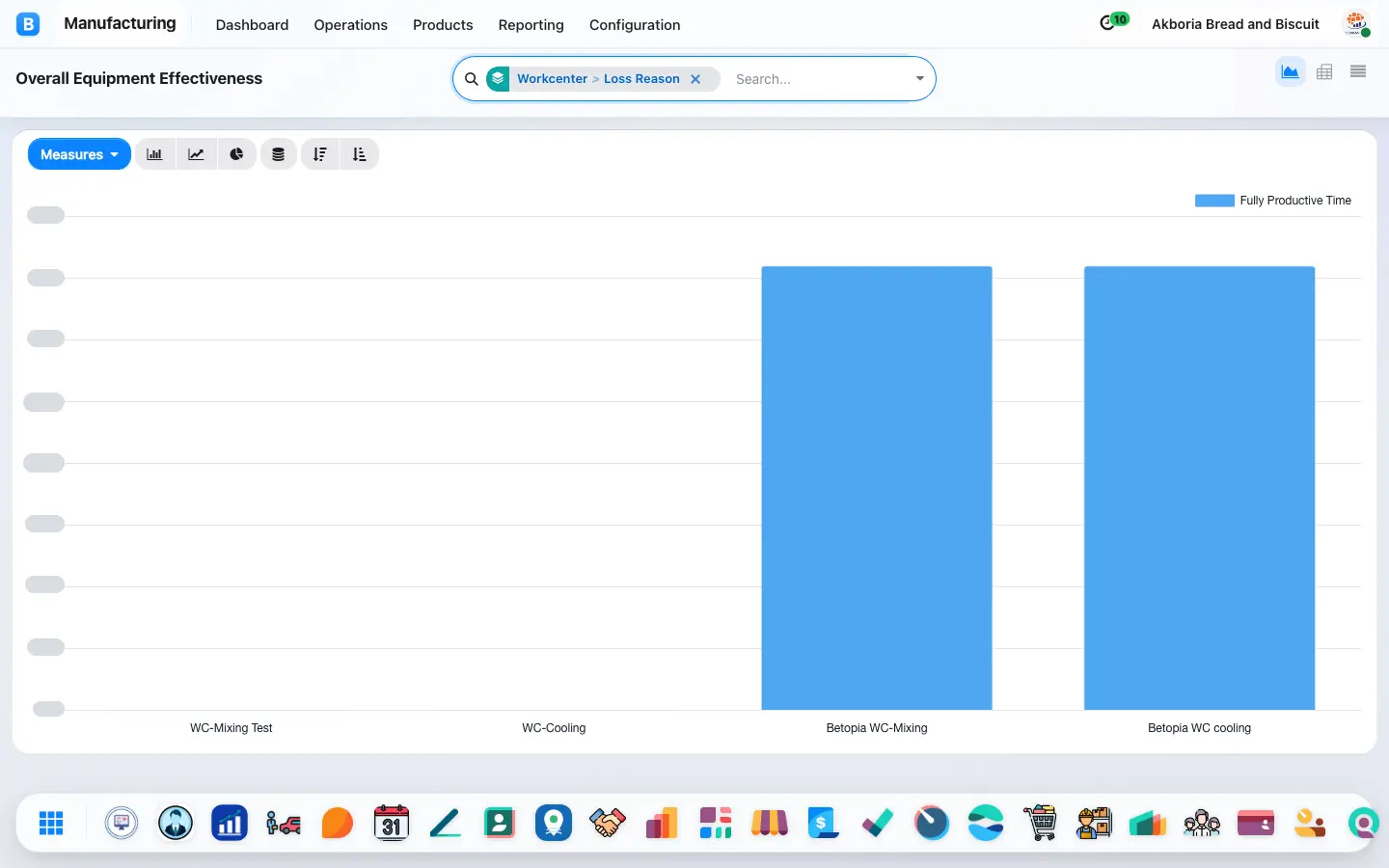Switch chart to pie chart mode
This screenshot has height=868, width=1389.
pyautogui.click(x=236, y=154)
